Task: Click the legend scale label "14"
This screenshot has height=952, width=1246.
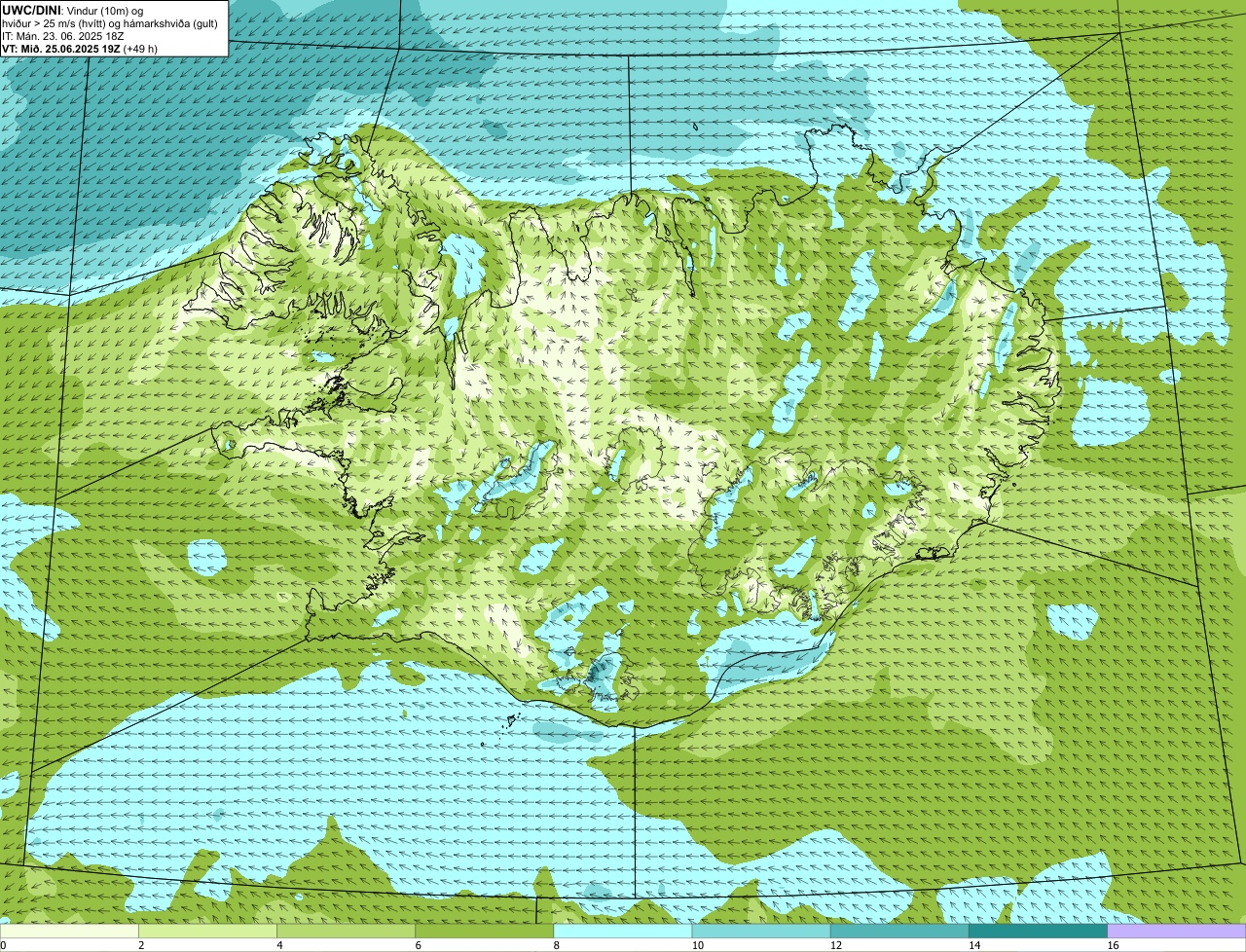Action: click(973, 945)
